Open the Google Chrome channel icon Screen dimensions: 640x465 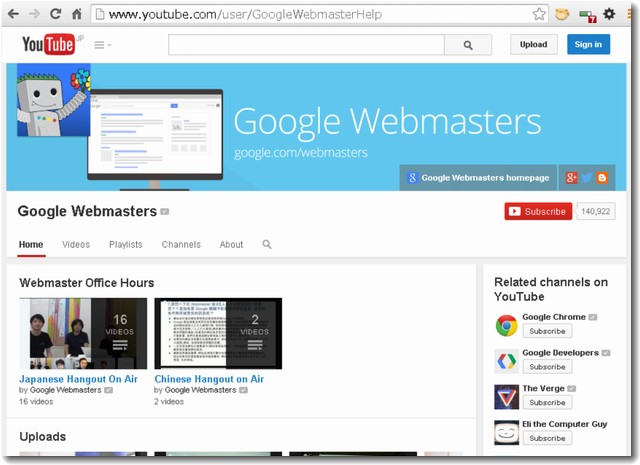click(x=506, y=325)
